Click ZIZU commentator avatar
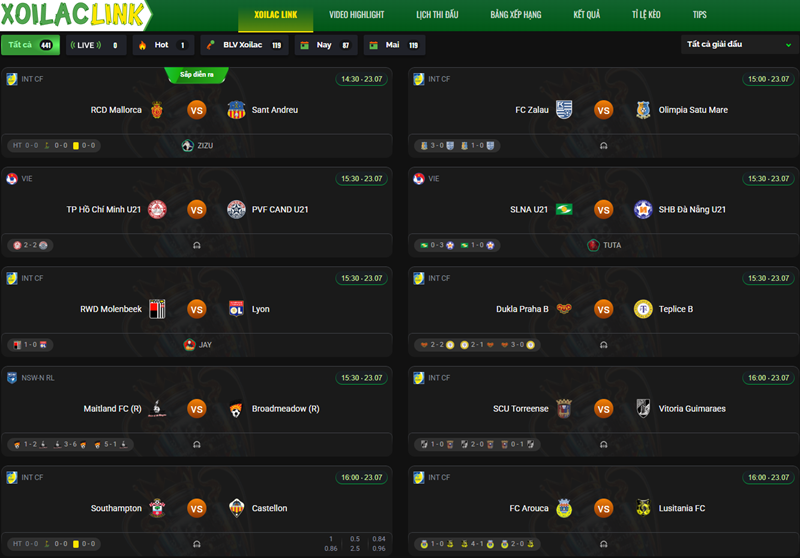 [188, 145]
